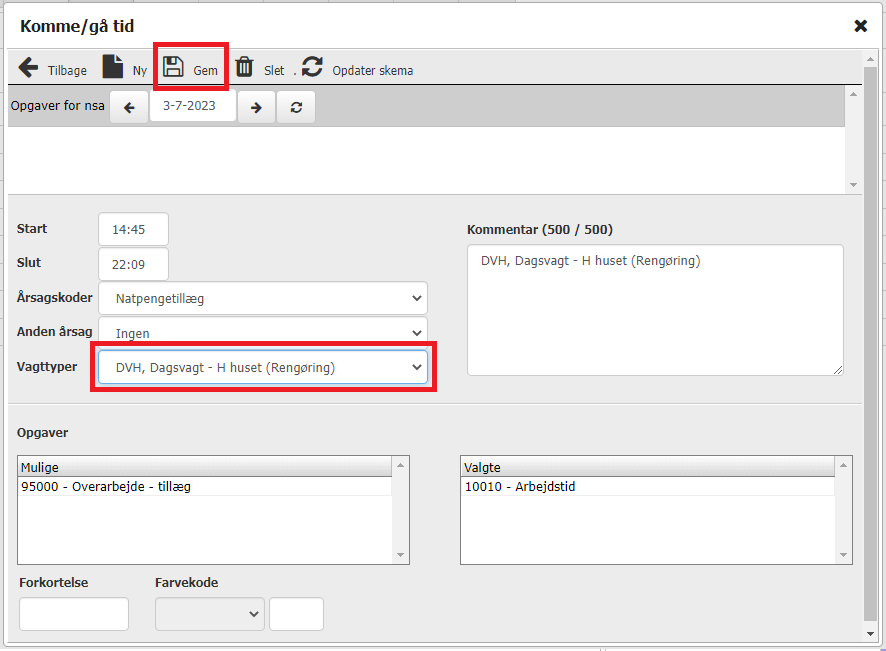Close the Komme/gå tid dialog

pos(860,26)
